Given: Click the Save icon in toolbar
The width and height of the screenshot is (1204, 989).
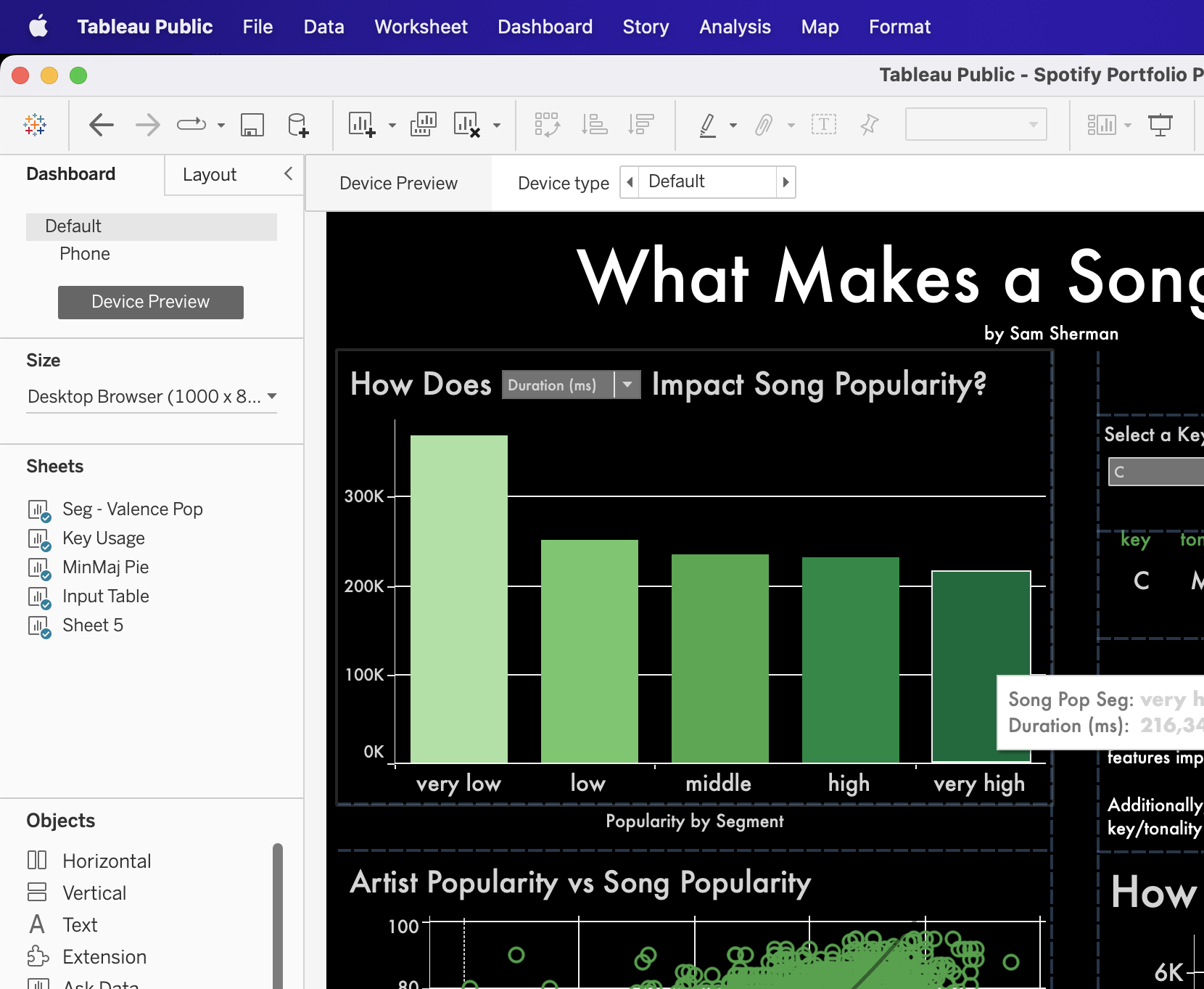Looking at the screenshot, I should pyautogui.click(x=252, y=125).
